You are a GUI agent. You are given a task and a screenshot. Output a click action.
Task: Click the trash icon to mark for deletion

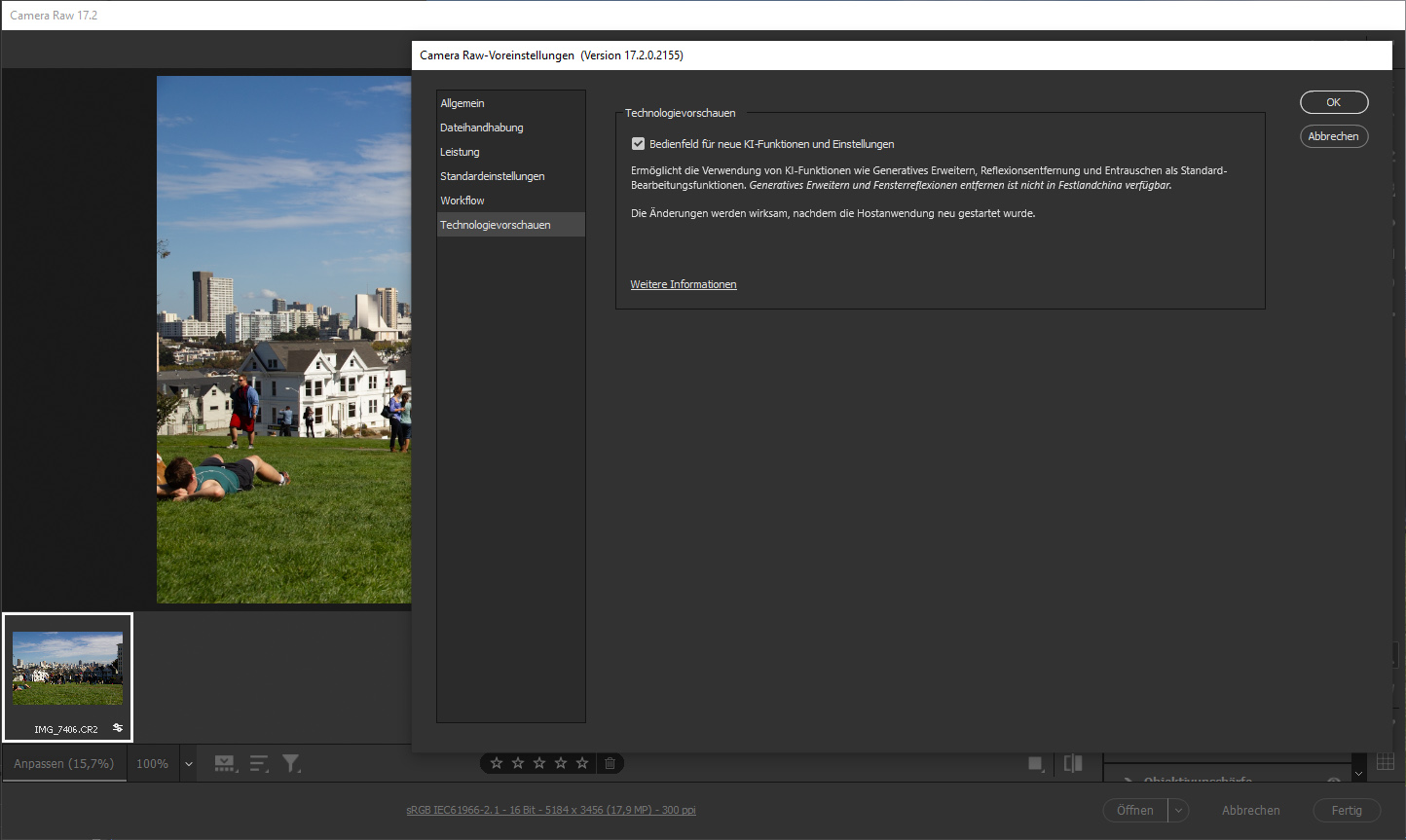coord(610,763)
